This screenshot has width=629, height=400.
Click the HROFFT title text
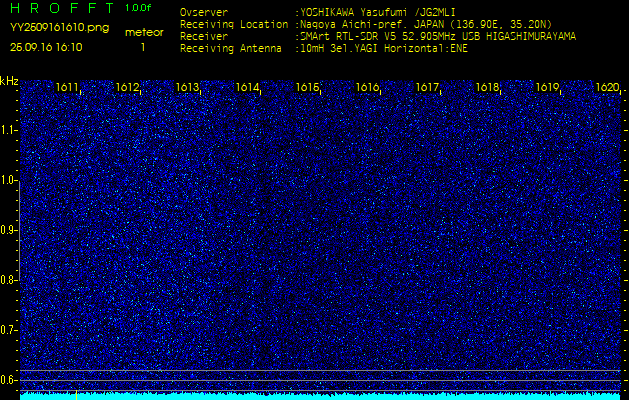[x=59, y=8]
